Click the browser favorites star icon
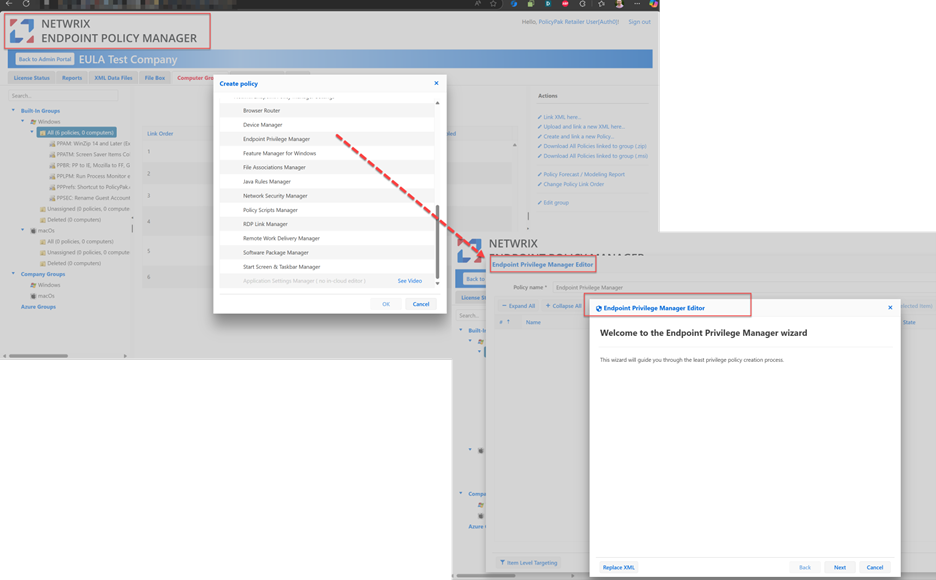936x580 pixels. tap(493, 4)
